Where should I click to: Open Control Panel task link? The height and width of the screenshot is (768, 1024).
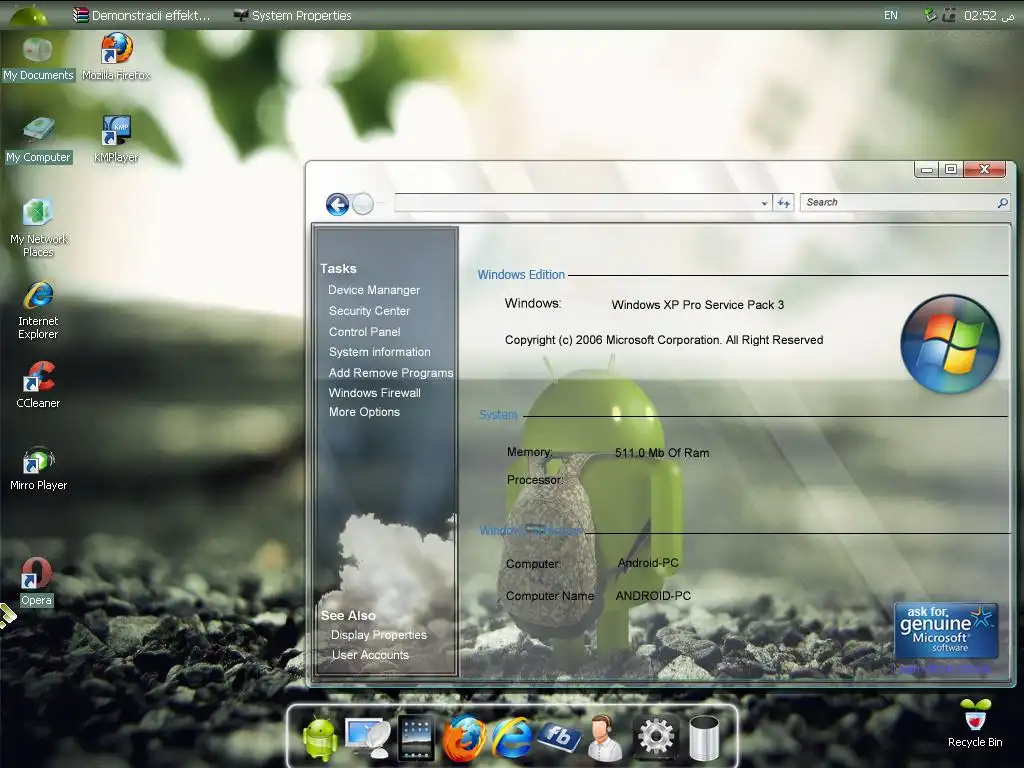[x=364, y=332]
